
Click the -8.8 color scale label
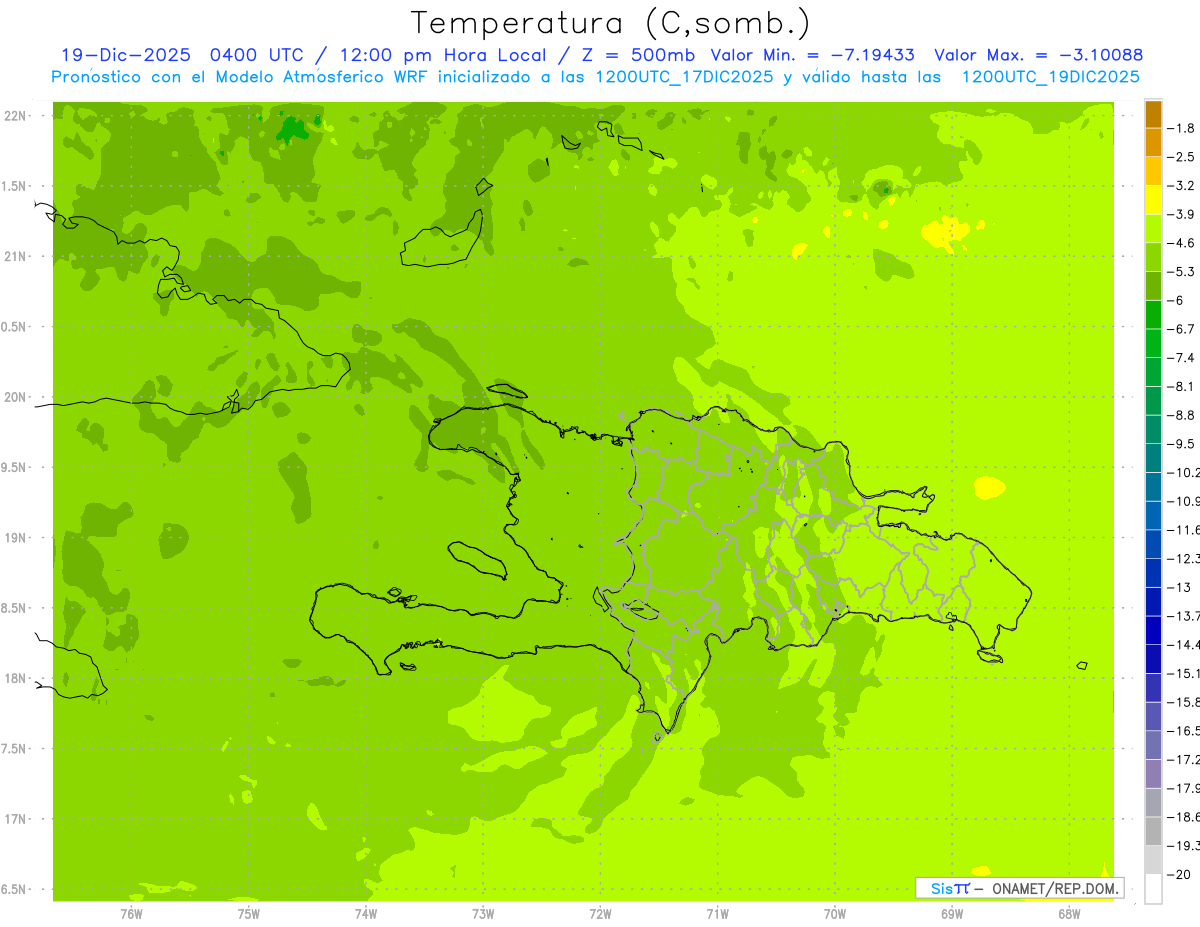click(x=1182, y=415)
